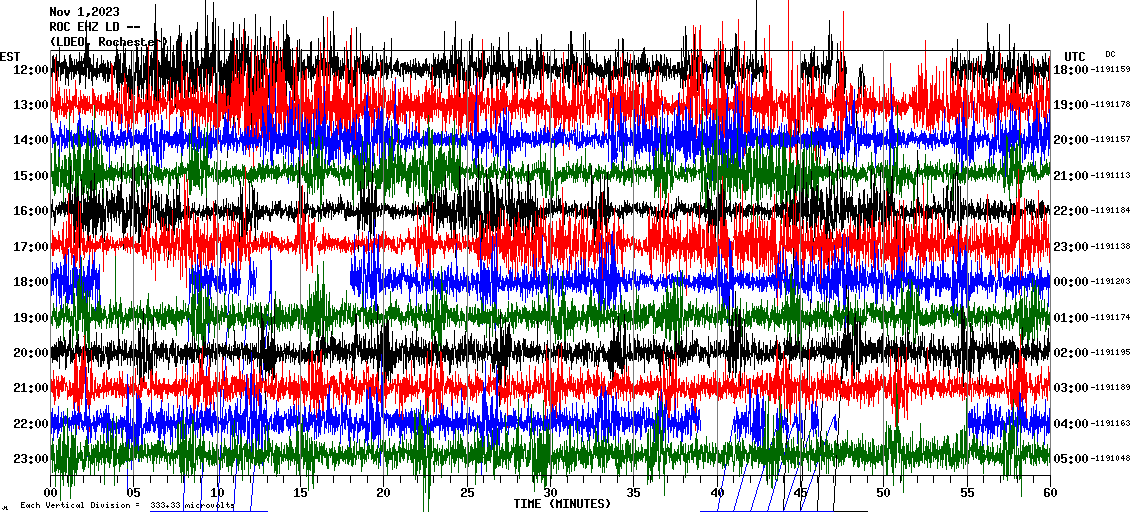Click the UTC time zone label
The width and height of the screenshot is (1130, 519).
coord(1075,56)
